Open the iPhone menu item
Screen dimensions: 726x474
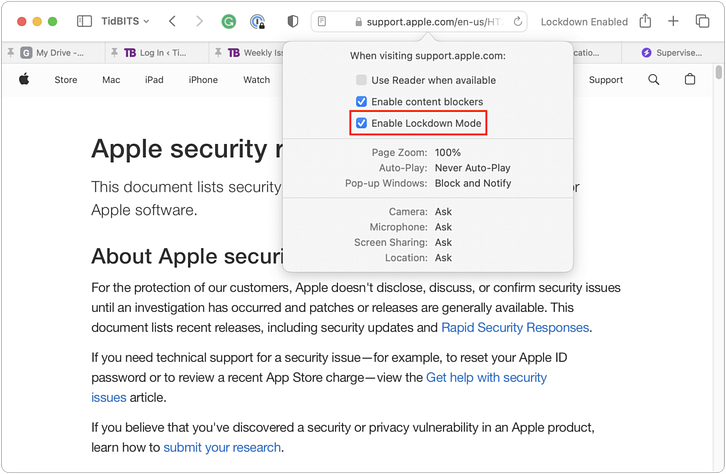[203, 80]
